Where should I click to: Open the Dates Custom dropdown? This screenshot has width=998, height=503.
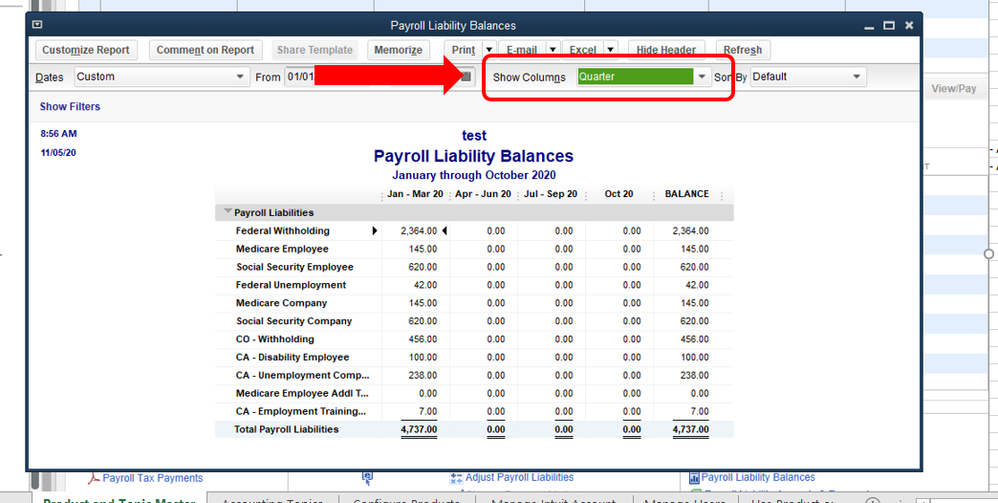click(x=240, y=77)
